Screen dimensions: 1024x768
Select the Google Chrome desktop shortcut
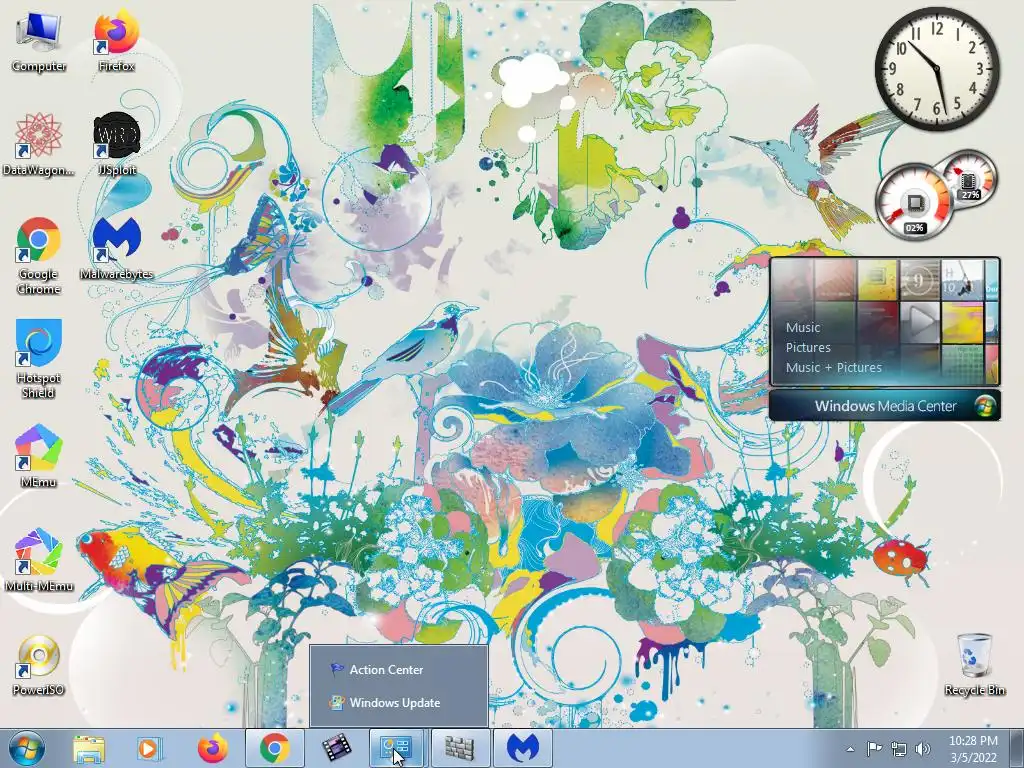(x=38, y=255)
